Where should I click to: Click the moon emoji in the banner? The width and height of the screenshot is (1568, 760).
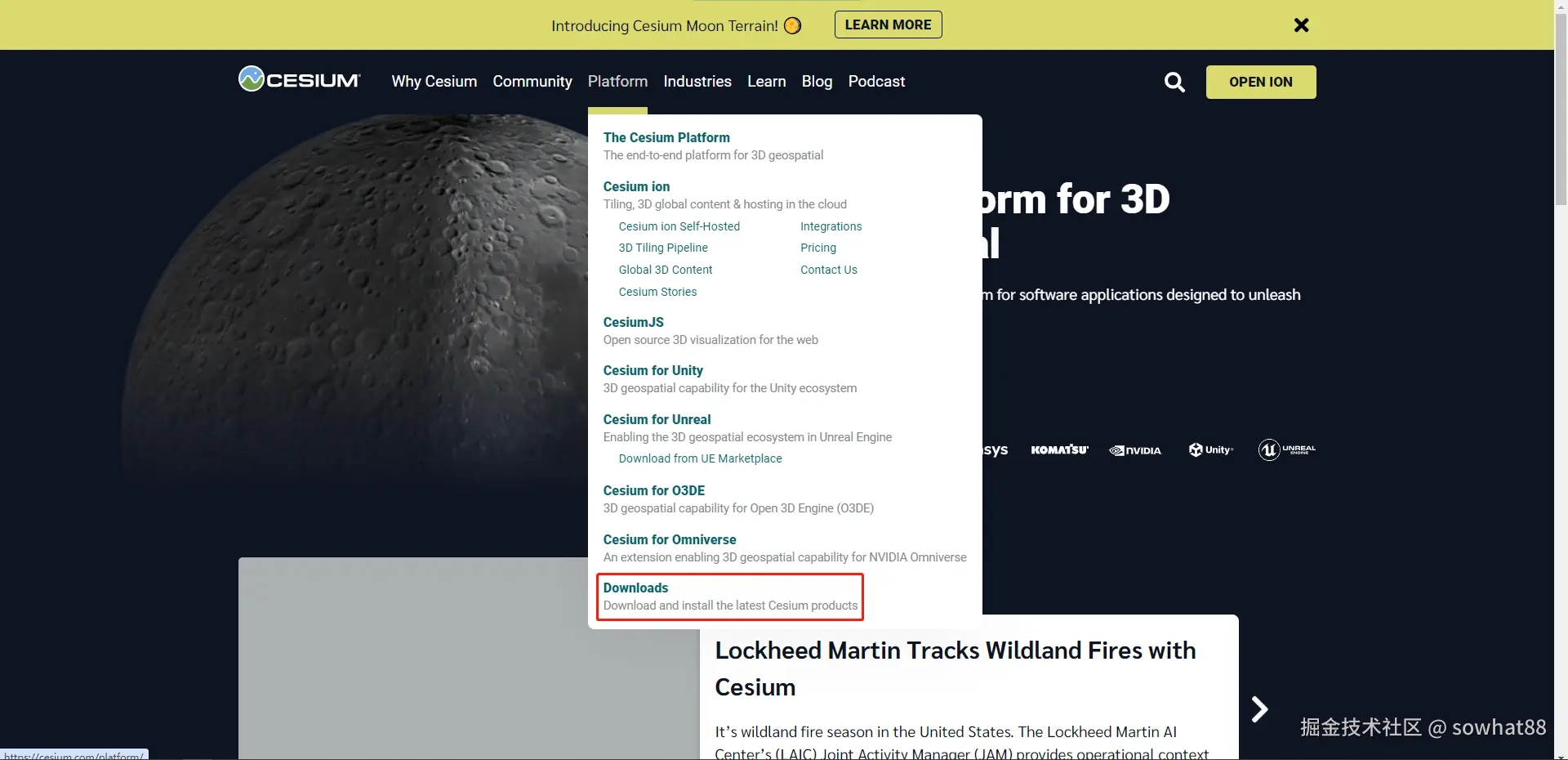[x=792, y=25]
